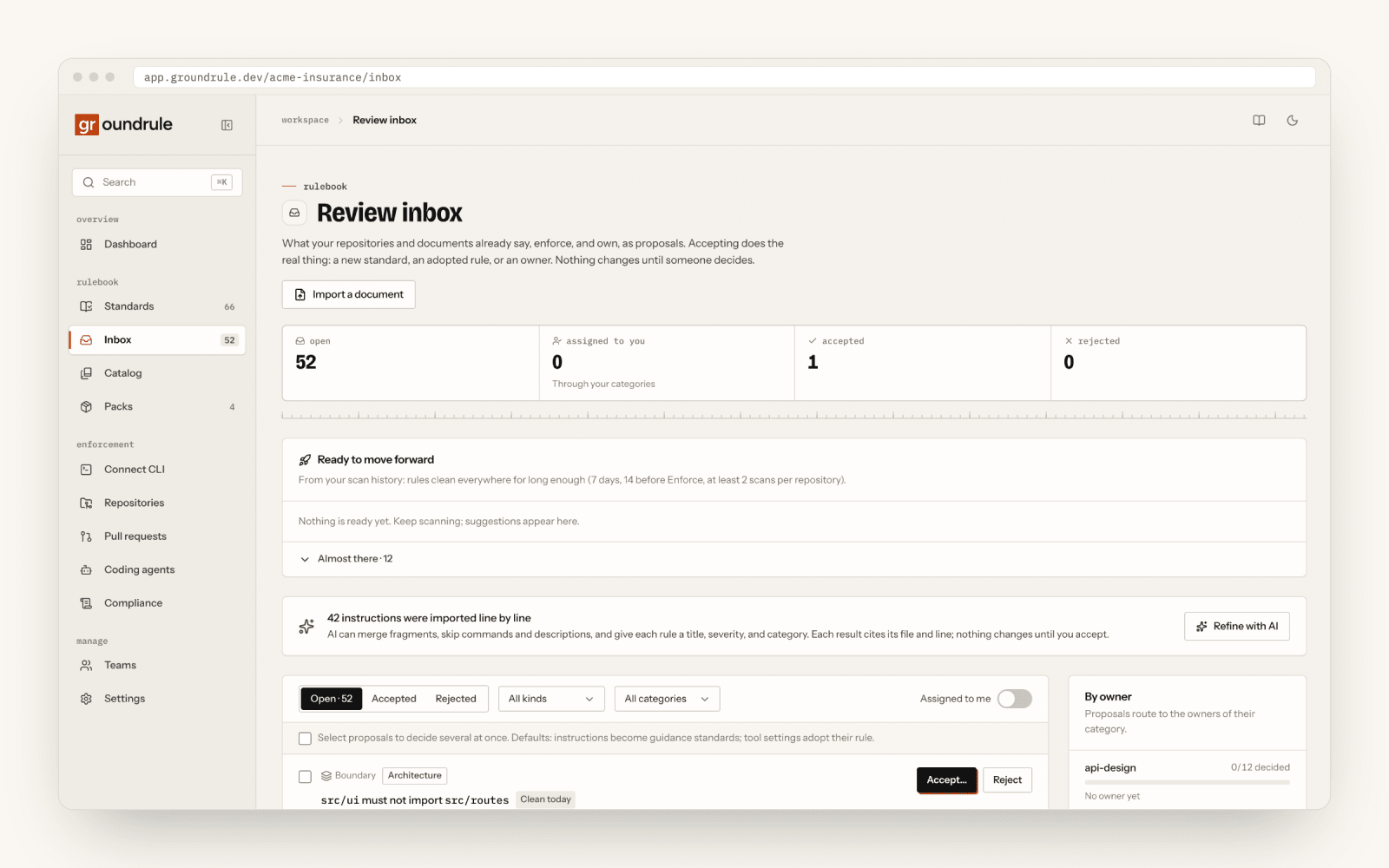Viewport: 1389px width, 868px height.
Task: Switch to the Open · 52 tab
Action: [332, 699]
